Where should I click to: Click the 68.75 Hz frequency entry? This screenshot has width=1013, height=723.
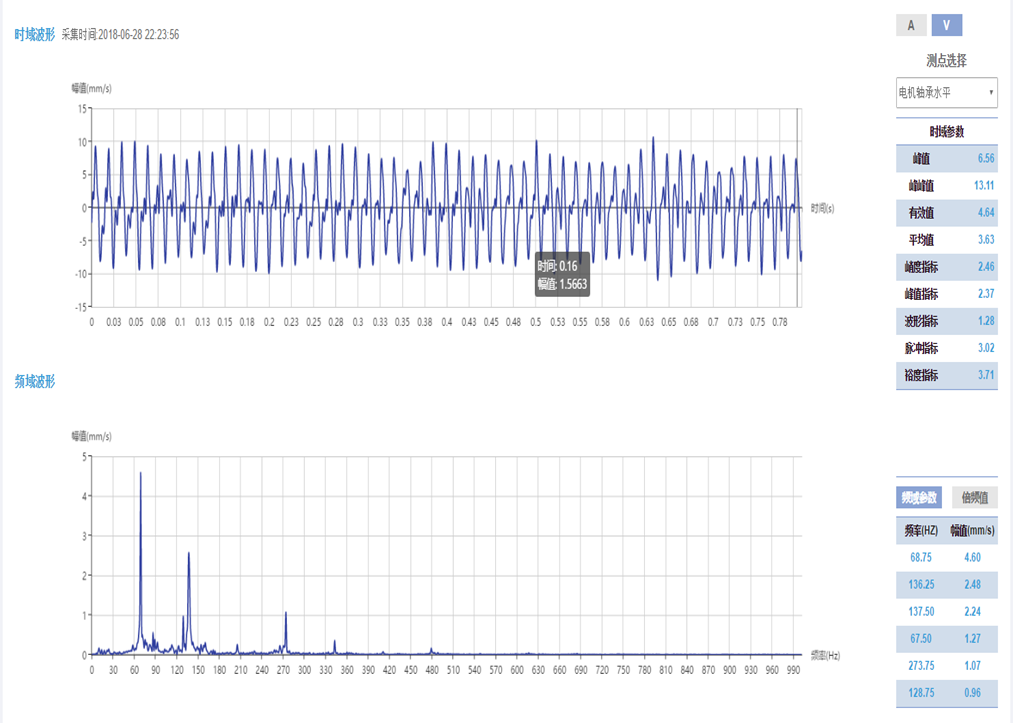pyautogui.click(x=920, y=558)
